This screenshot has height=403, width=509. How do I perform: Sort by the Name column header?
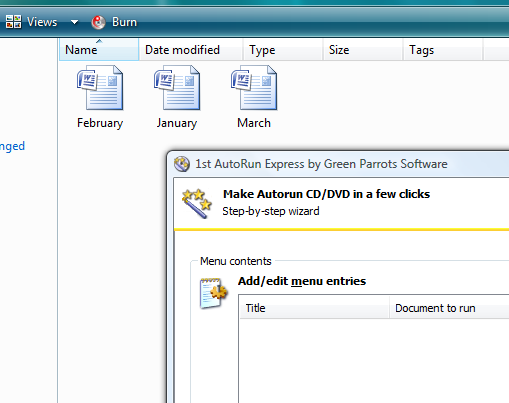(x=99, y=49)
